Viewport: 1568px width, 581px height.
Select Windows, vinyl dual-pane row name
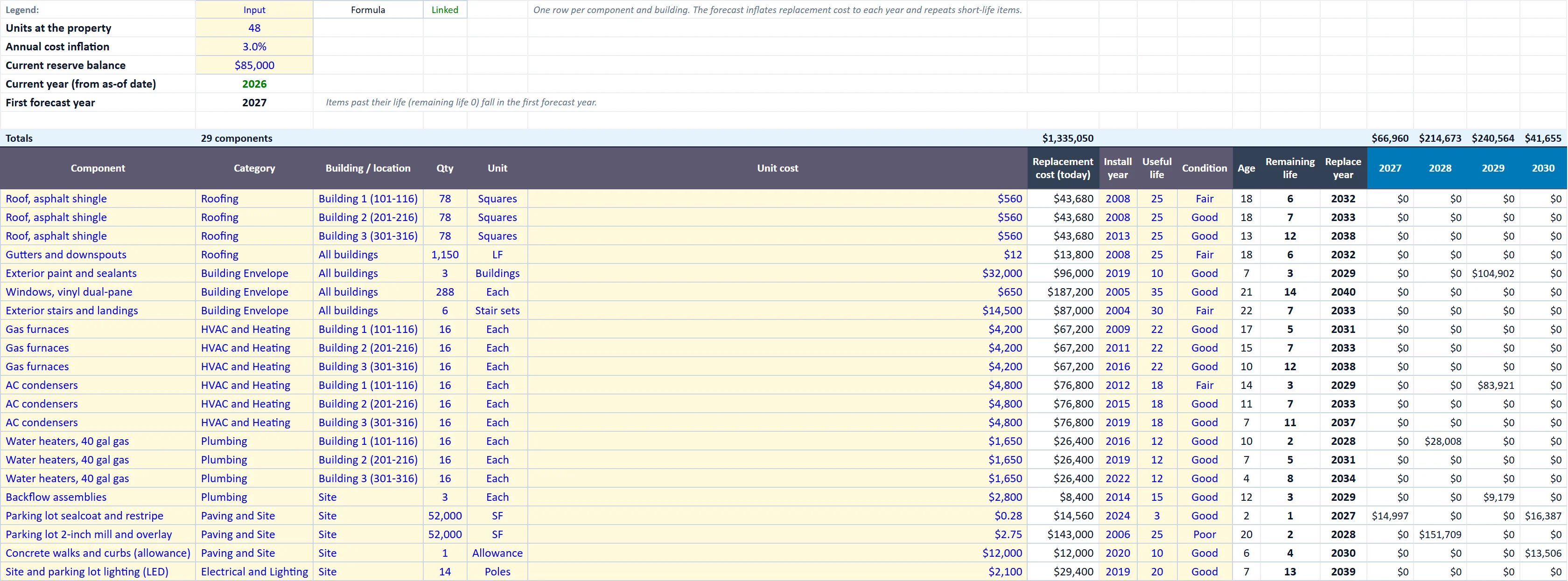[x=98, y=292]
